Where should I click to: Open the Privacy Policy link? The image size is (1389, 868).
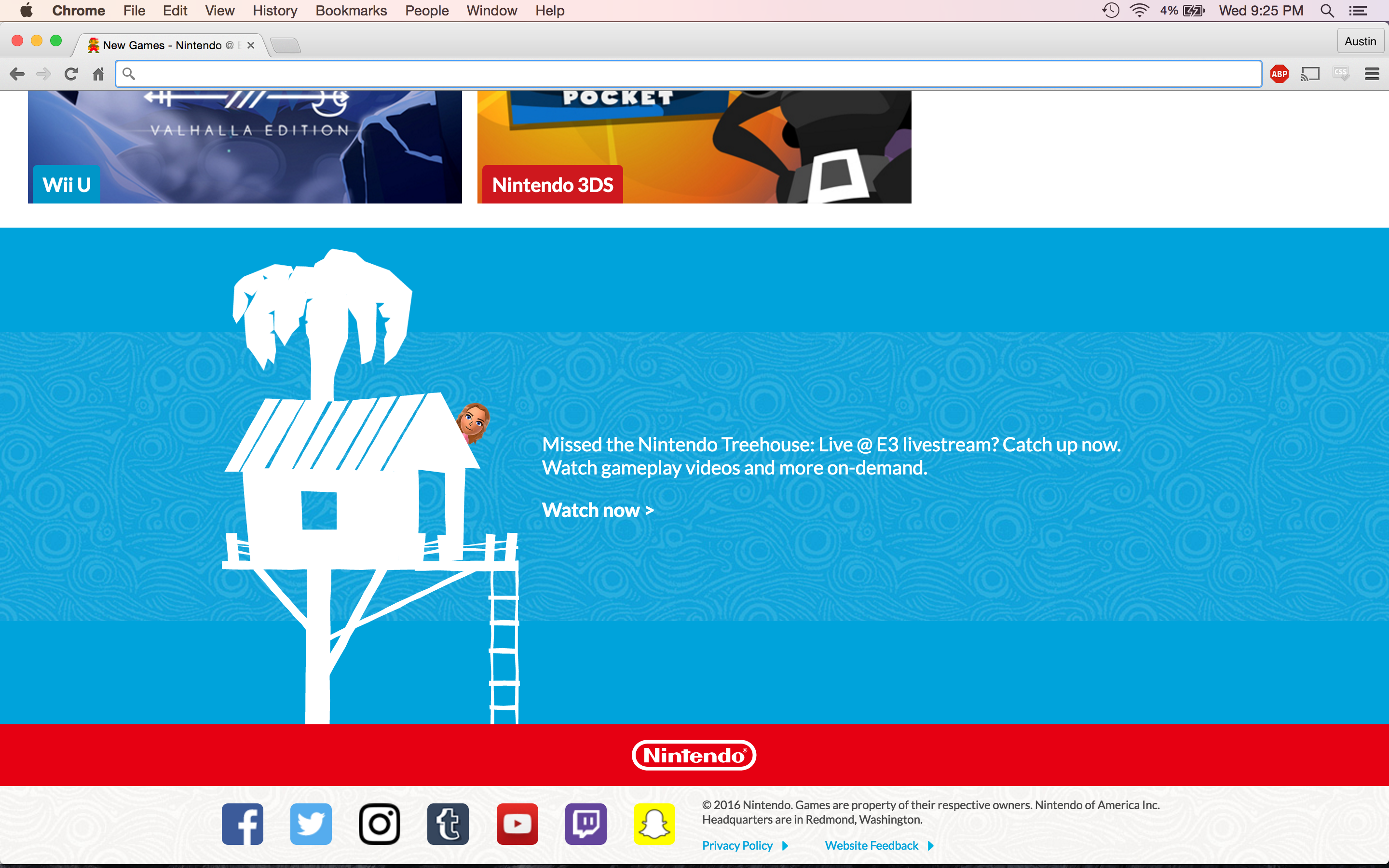pyautogui.click(x=737, y=846)
